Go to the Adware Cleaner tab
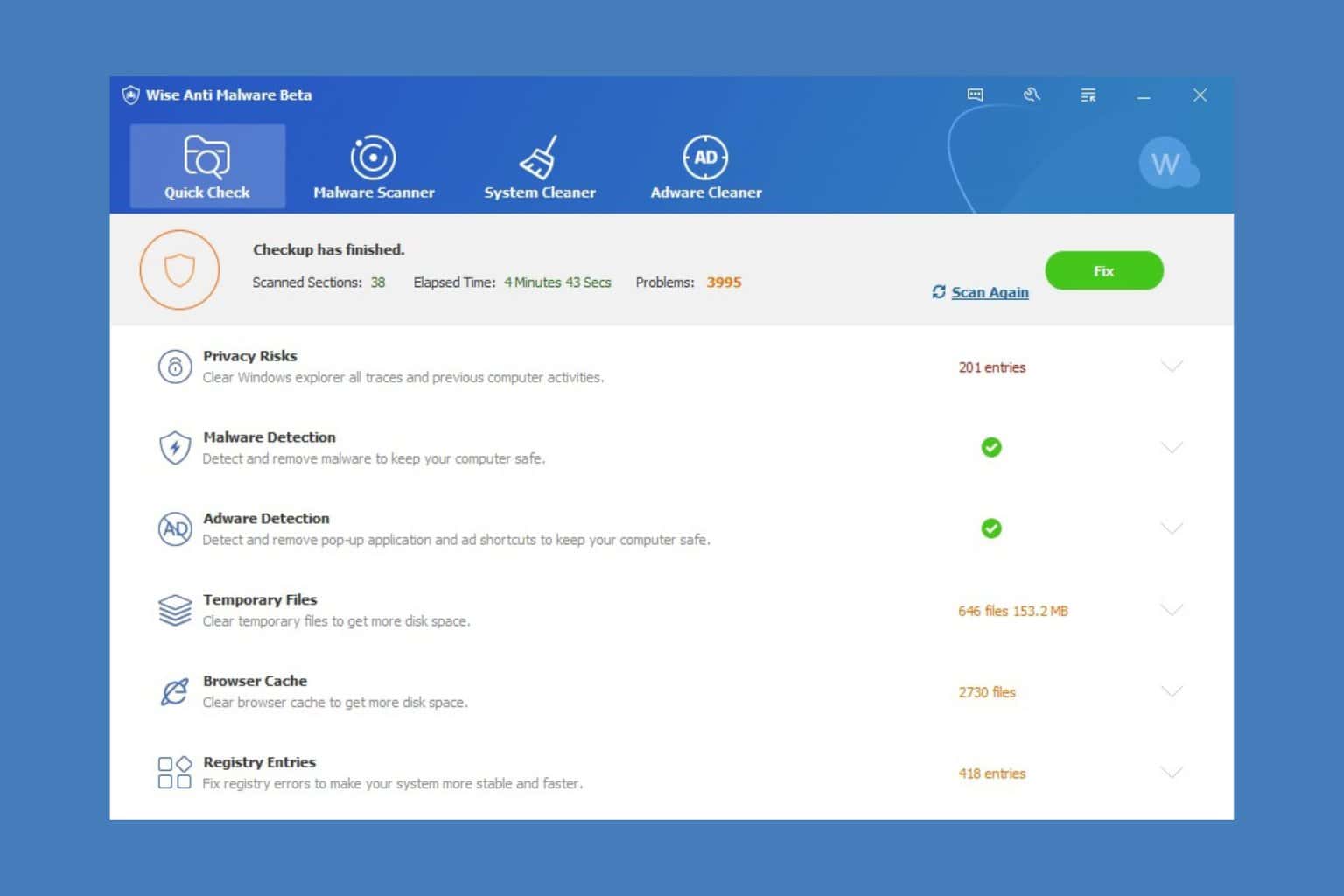This screenshot has height=896, width=1344. tap(706, 166)
